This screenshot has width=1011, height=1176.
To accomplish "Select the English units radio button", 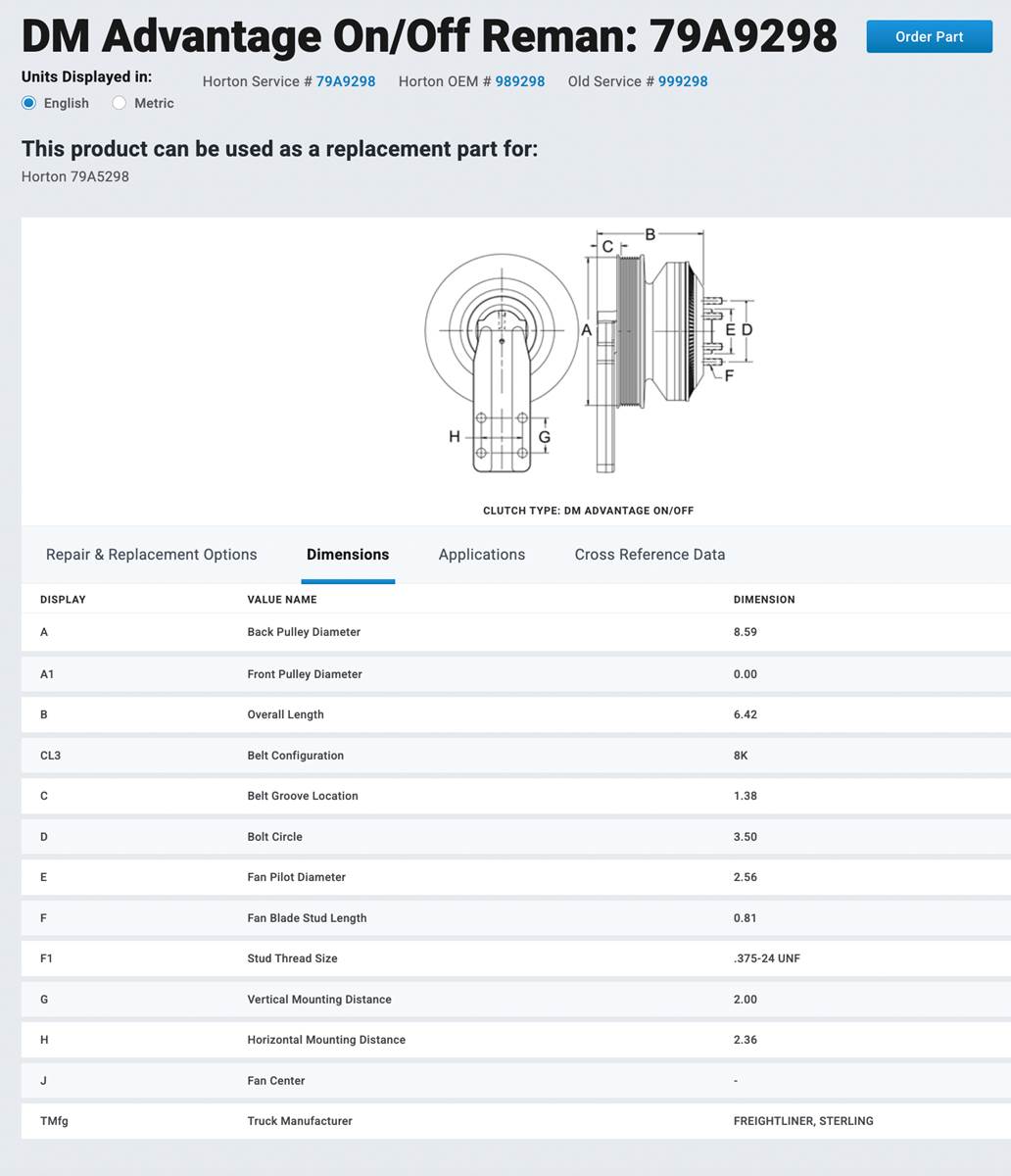I will tap(29, 103).
